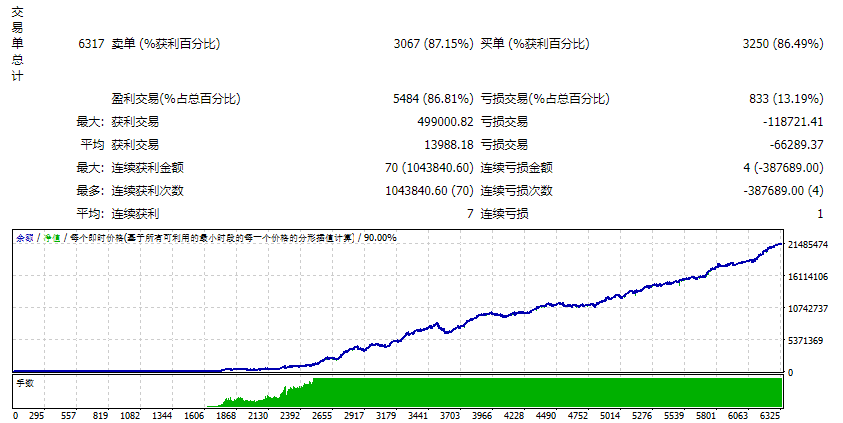Screen dimensions: 843x423
Task: Click the total trades value 6317
Action: point(91,44)
